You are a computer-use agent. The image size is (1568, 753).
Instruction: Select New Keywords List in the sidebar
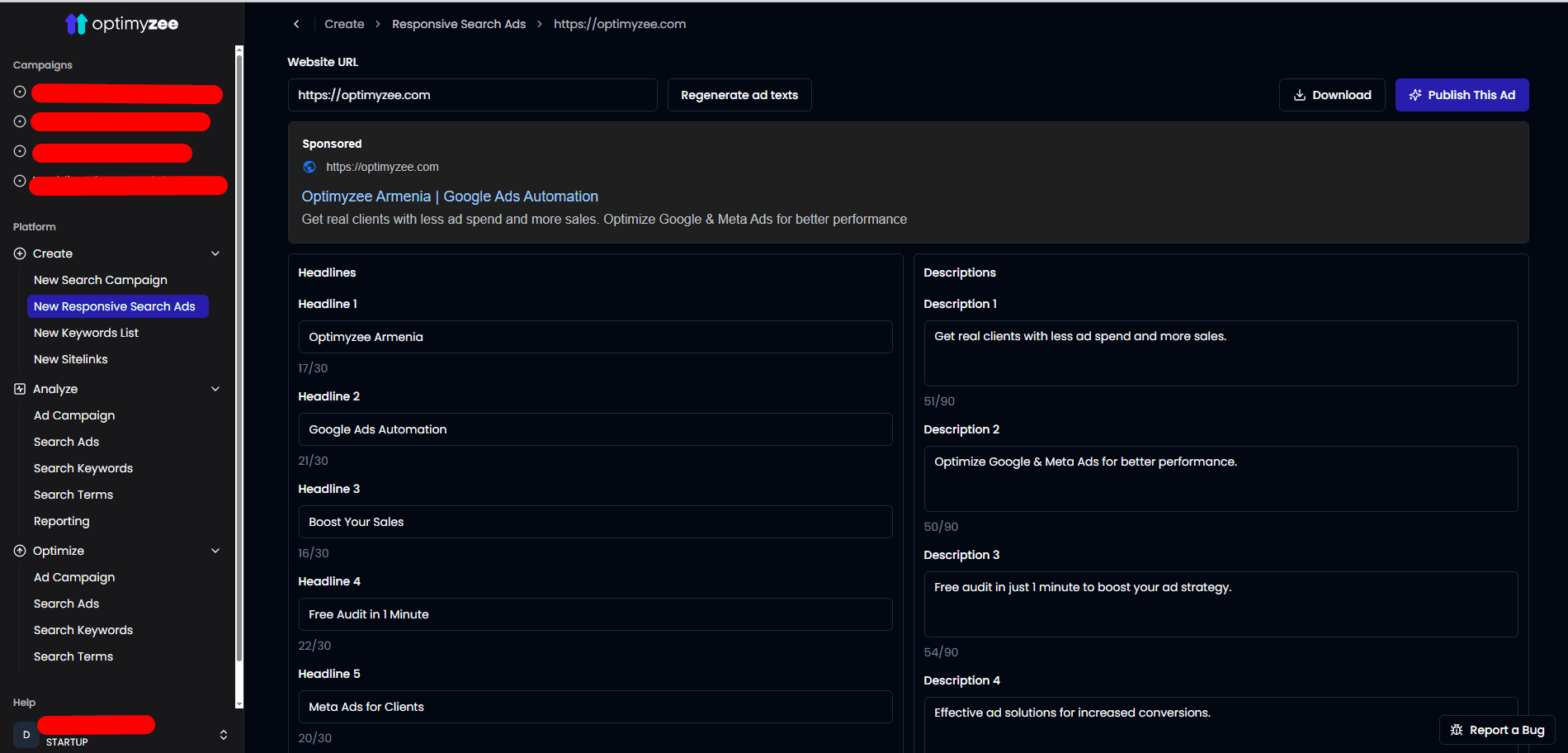[86, 332]
